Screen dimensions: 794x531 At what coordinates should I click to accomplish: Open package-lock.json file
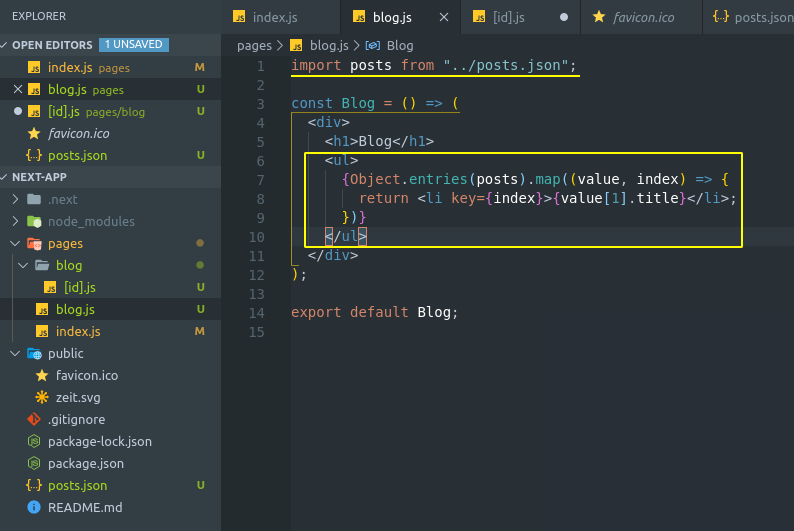(110, 441)
